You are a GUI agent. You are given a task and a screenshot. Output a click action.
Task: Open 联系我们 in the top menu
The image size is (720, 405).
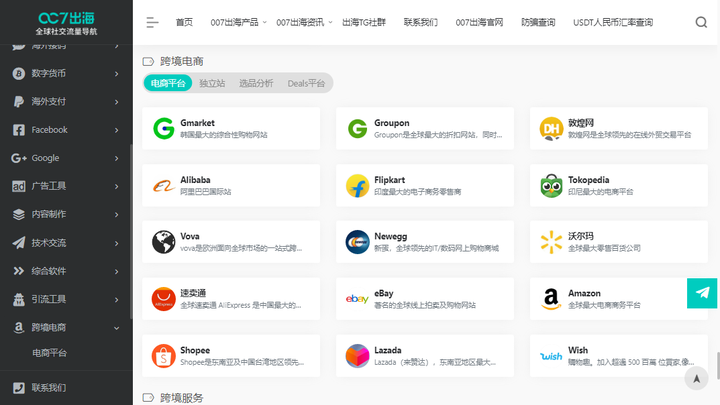click(x=421, y=22)
